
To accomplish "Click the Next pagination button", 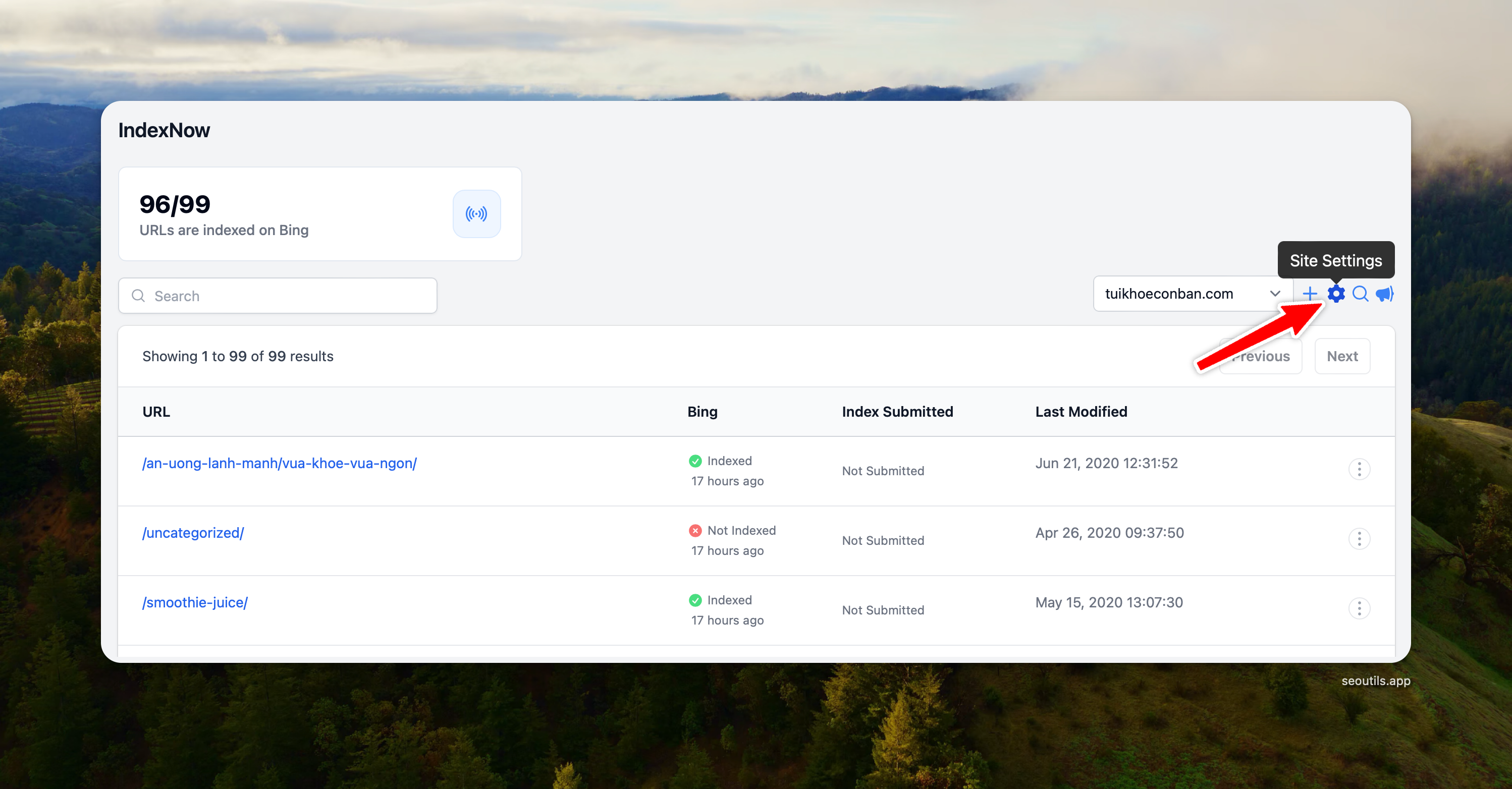I will point(1342,356).
